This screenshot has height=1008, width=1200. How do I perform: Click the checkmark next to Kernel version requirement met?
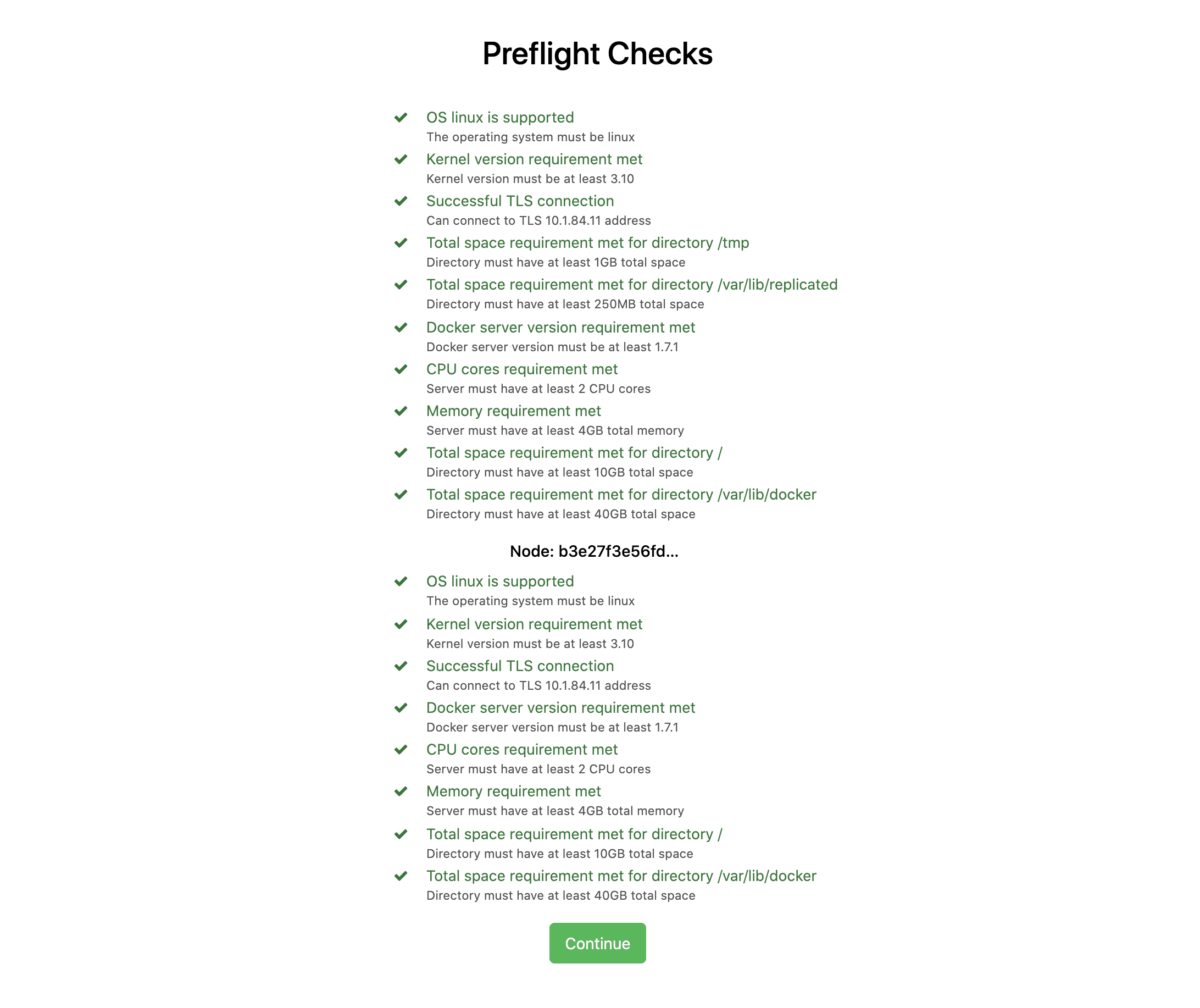(401, 159)
